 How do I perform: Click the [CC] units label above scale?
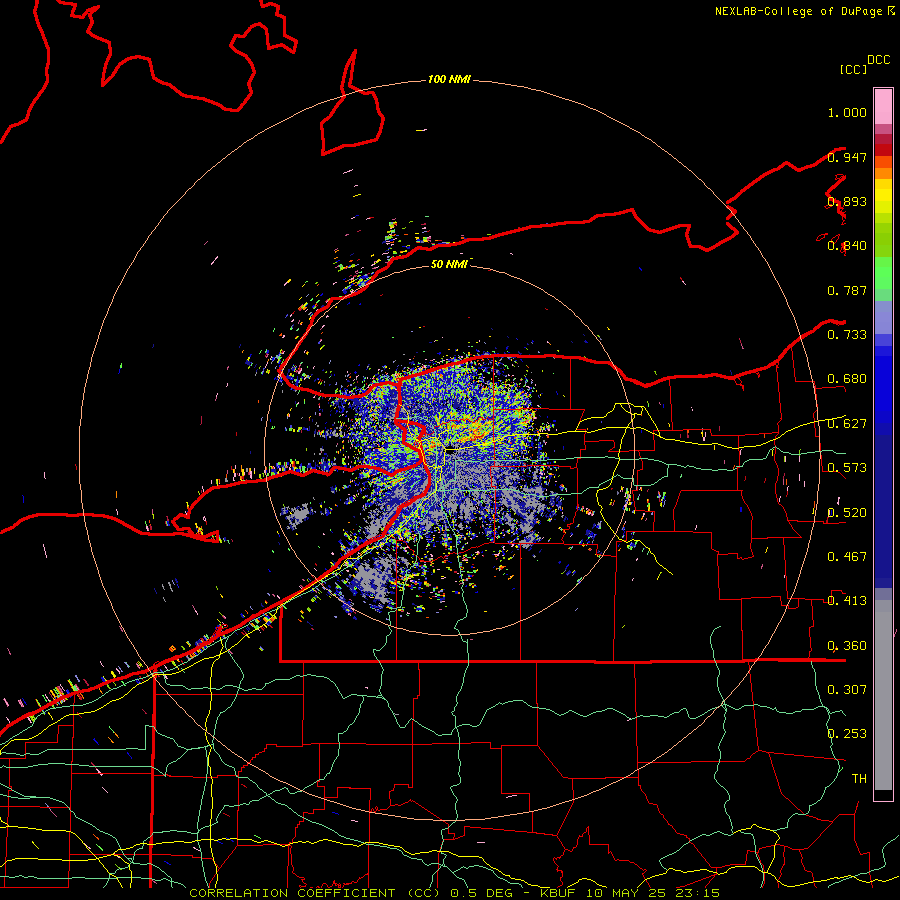tap(853, 69)
